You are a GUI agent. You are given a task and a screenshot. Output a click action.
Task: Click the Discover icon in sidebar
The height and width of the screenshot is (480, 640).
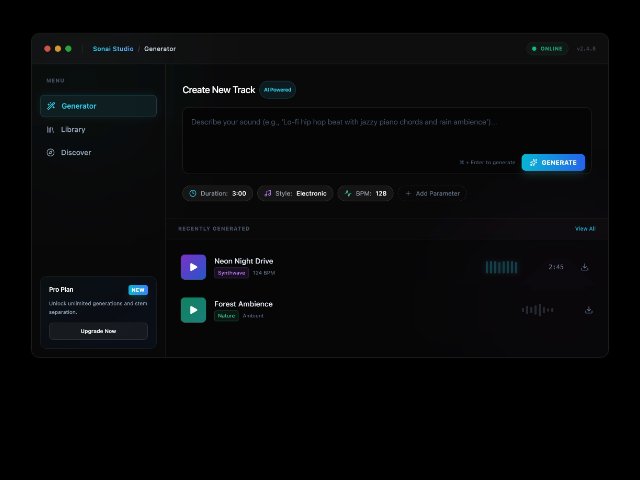click(51, 153)
